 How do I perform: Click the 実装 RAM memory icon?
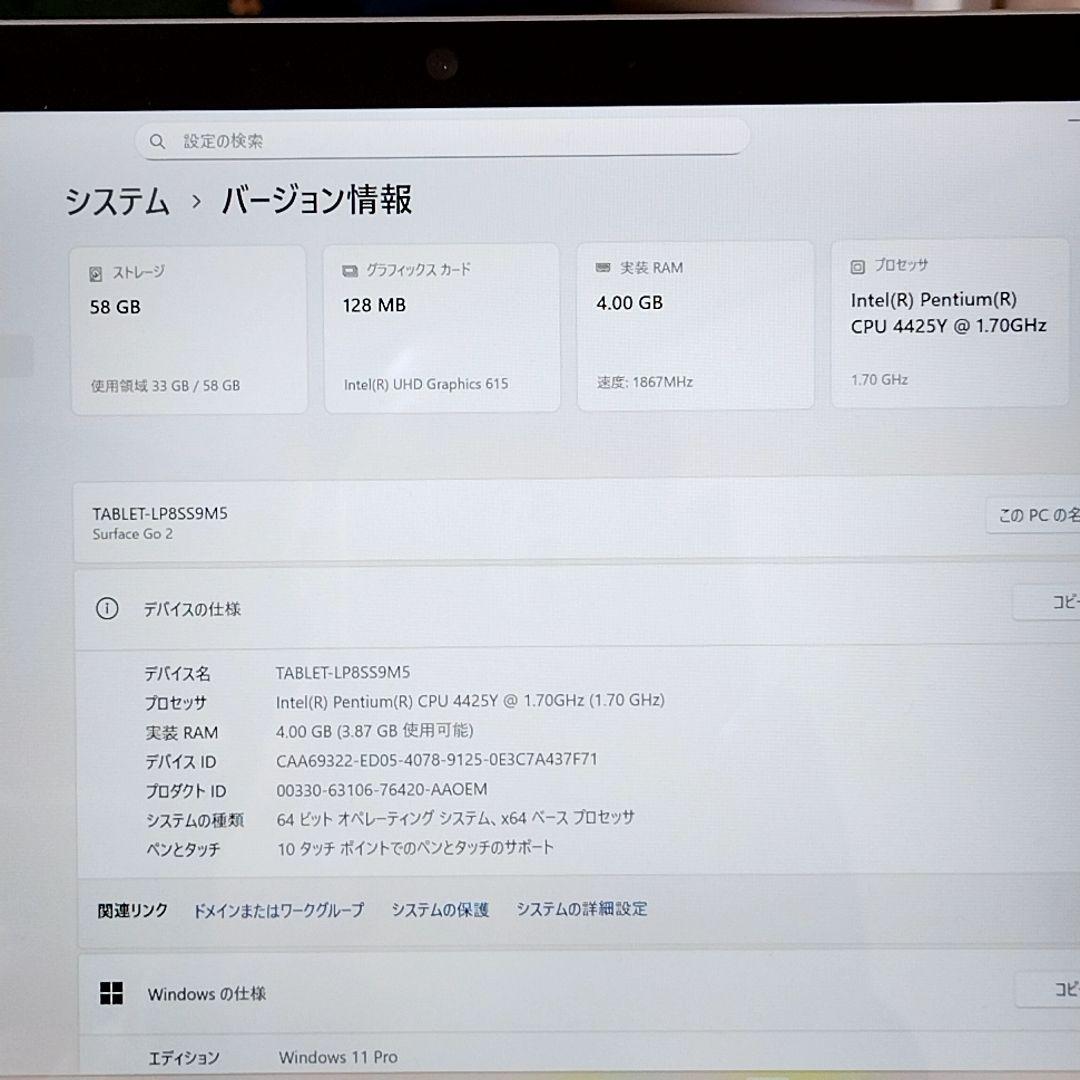[x=601, y=267]
